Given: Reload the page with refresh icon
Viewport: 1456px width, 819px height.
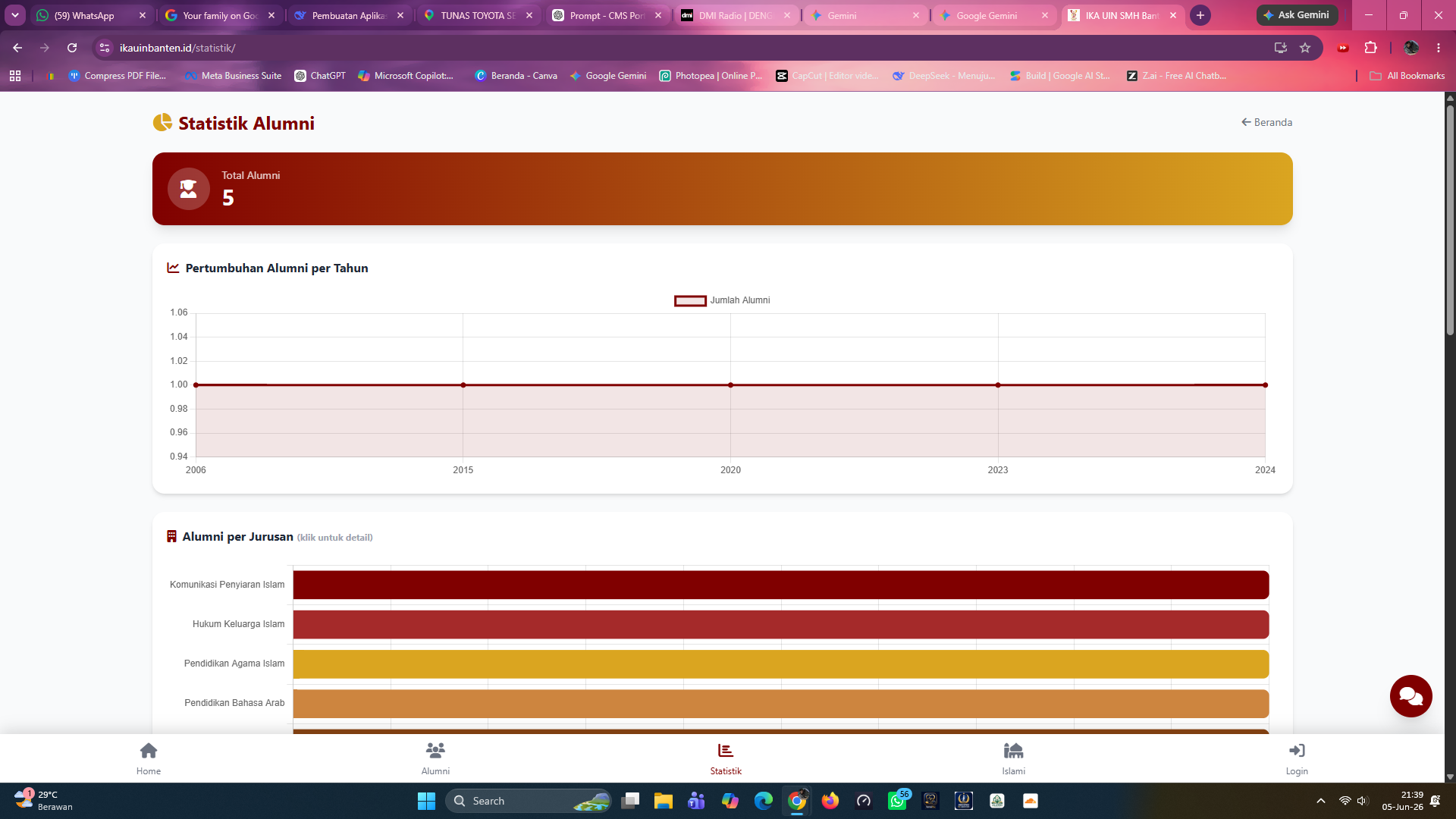Looking at the screenshot, I should pos(72,48).
